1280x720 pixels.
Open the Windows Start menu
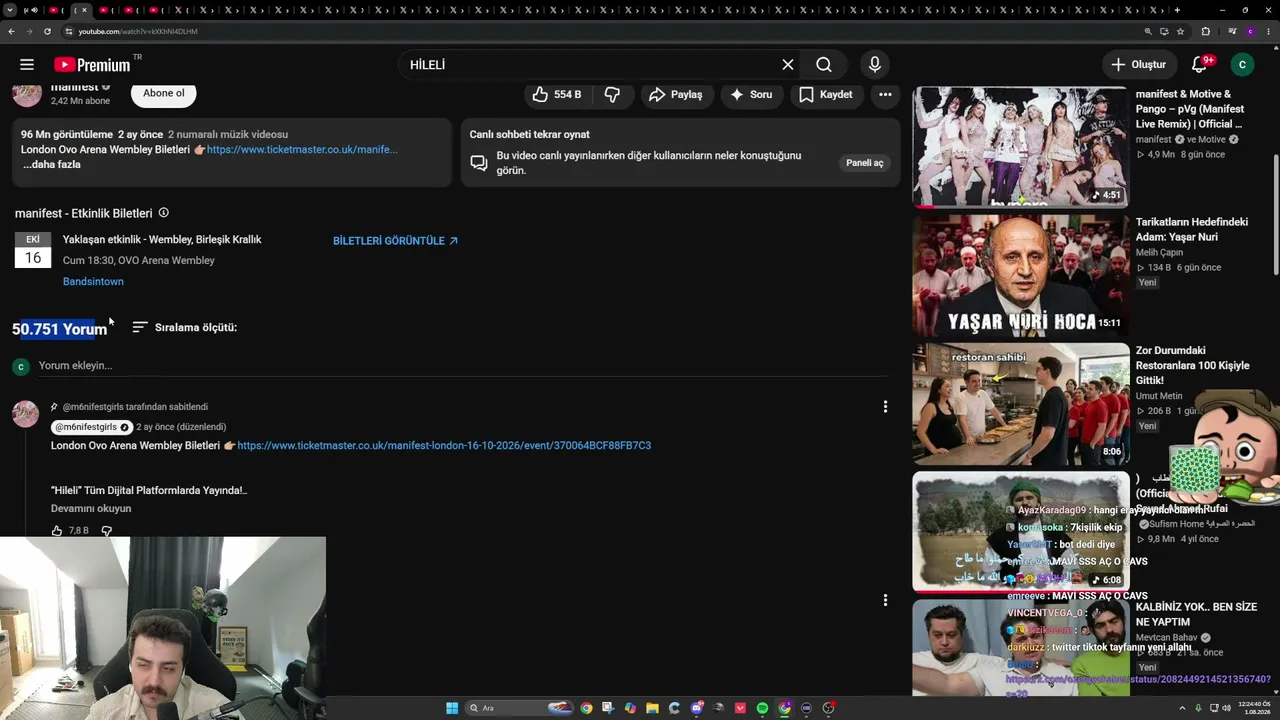coord(452,708)
